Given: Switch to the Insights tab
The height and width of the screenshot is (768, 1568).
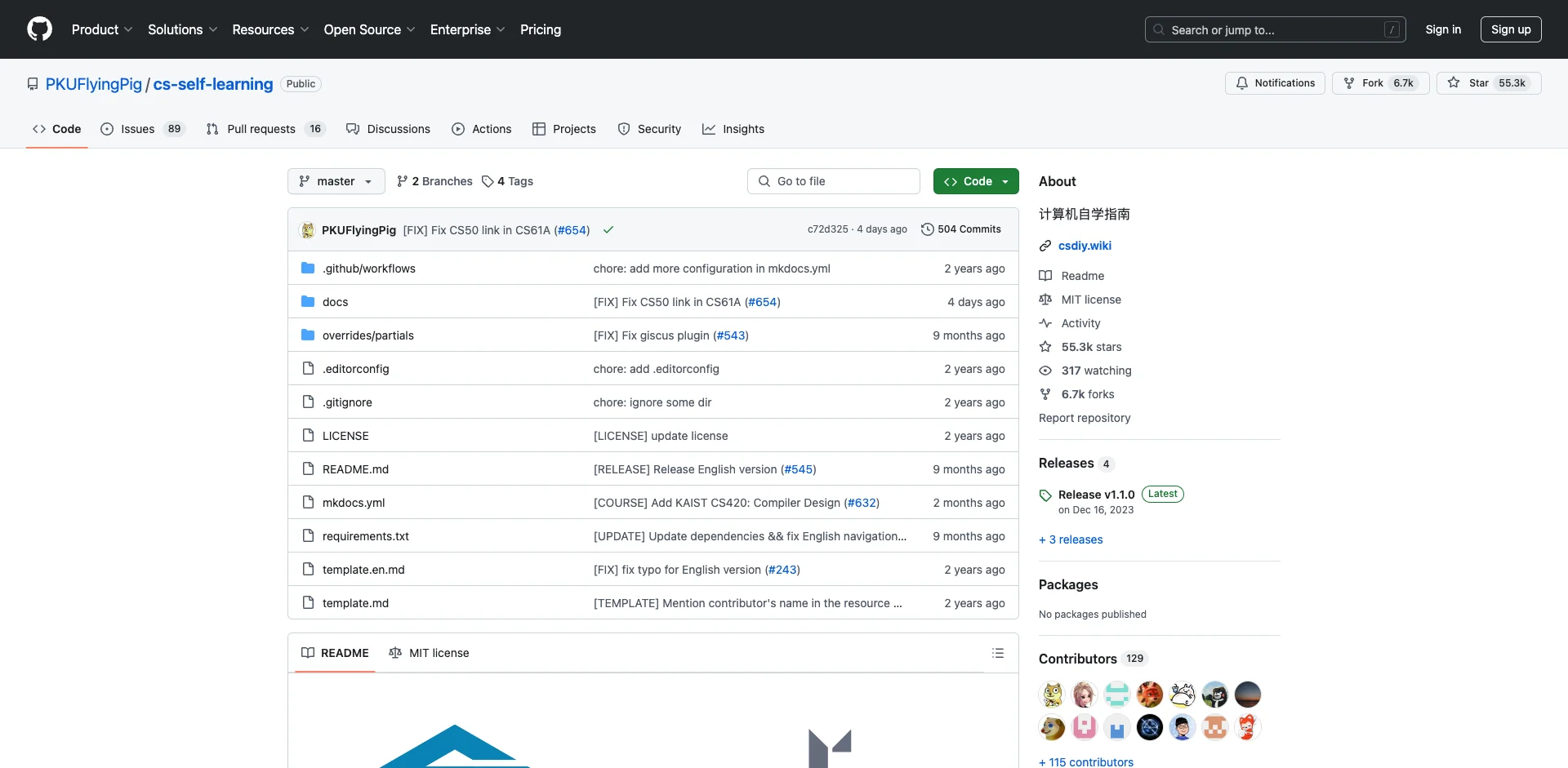Looking at the screenshot, I should (x=733, y=129).
